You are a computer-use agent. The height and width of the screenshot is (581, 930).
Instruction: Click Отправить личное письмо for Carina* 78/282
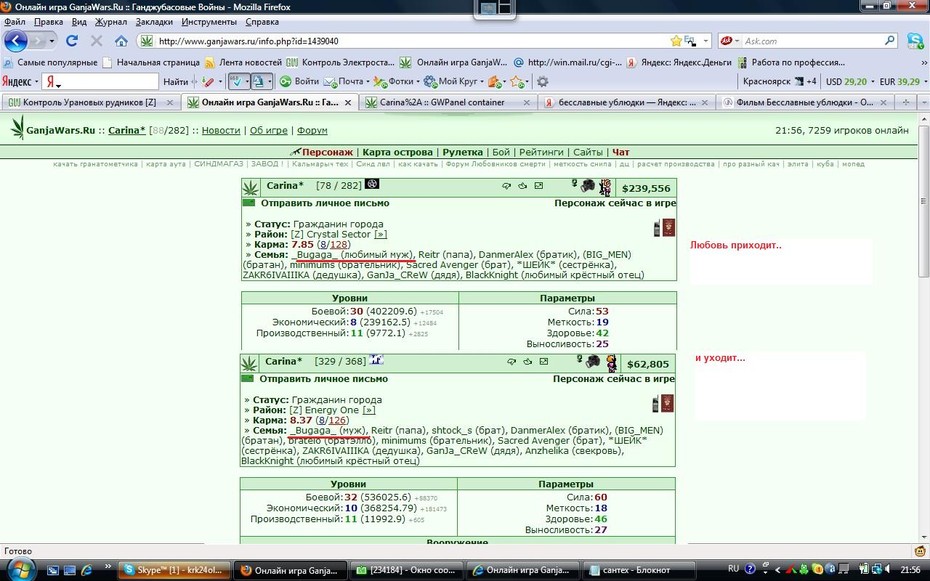coord(325,203)
